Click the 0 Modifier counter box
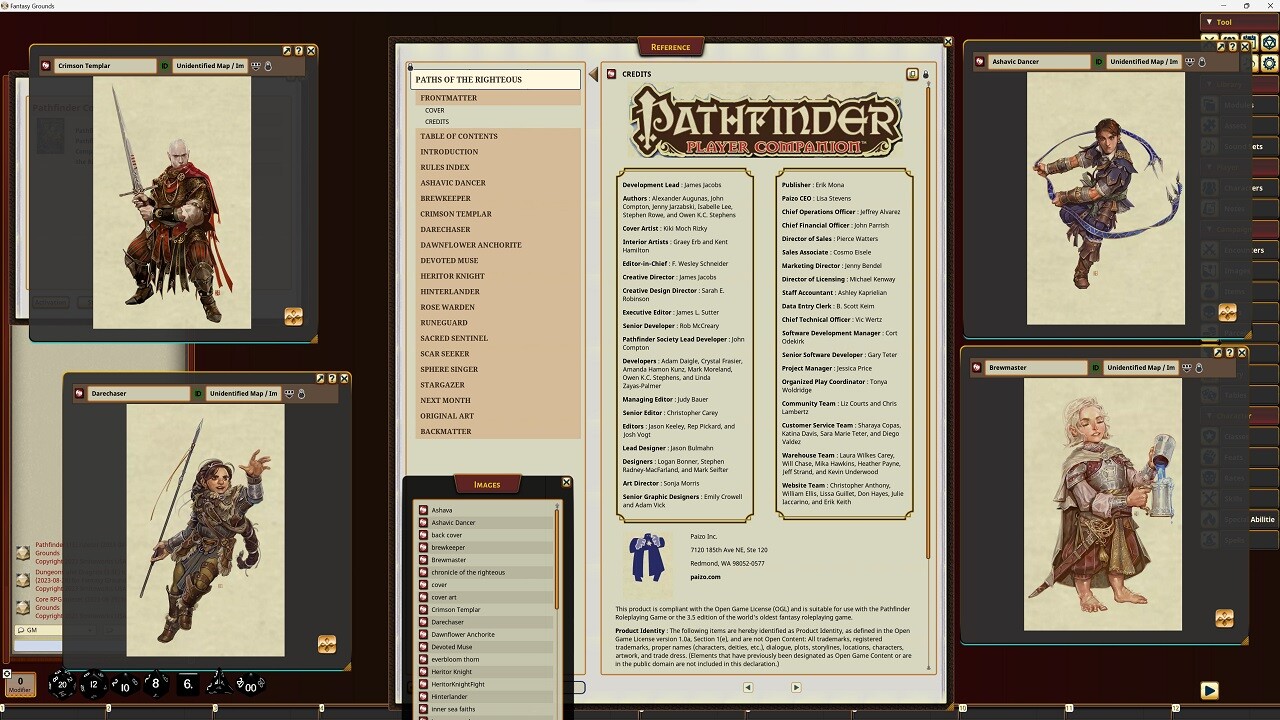 [20, 686]
